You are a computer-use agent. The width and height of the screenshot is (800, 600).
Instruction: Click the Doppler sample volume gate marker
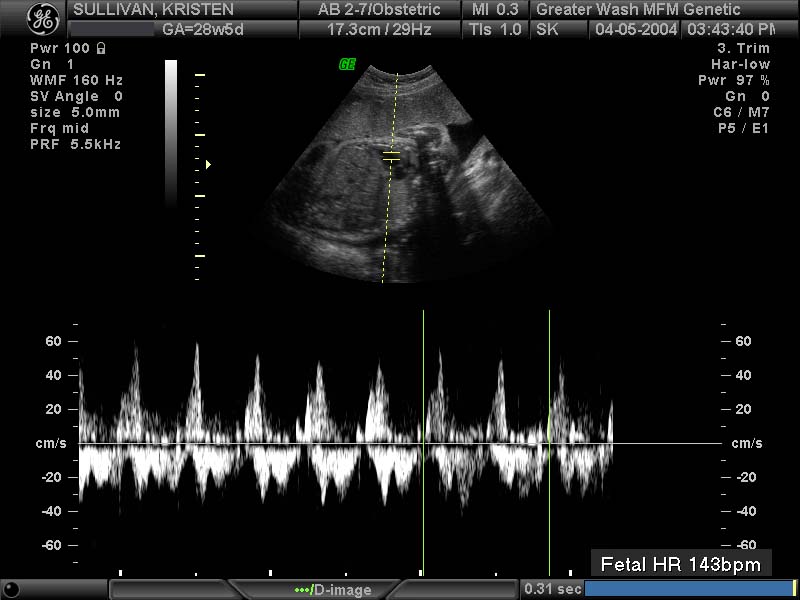click(391, 156)
